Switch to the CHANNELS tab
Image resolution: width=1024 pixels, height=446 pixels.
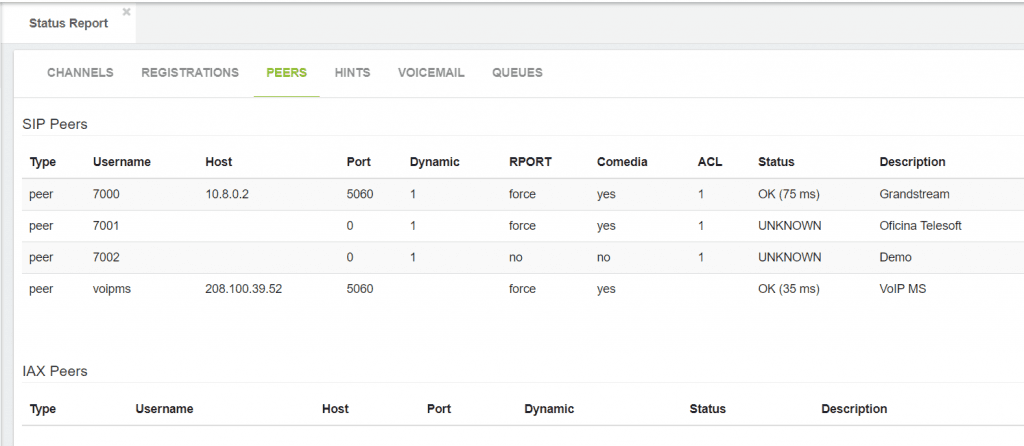tap(80, 72)
